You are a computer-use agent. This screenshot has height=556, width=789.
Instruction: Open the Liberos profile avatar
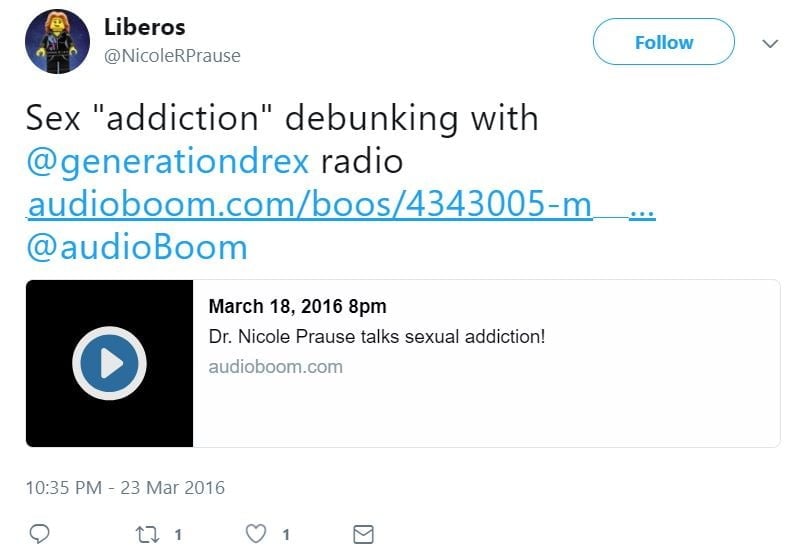coord(57,41)
